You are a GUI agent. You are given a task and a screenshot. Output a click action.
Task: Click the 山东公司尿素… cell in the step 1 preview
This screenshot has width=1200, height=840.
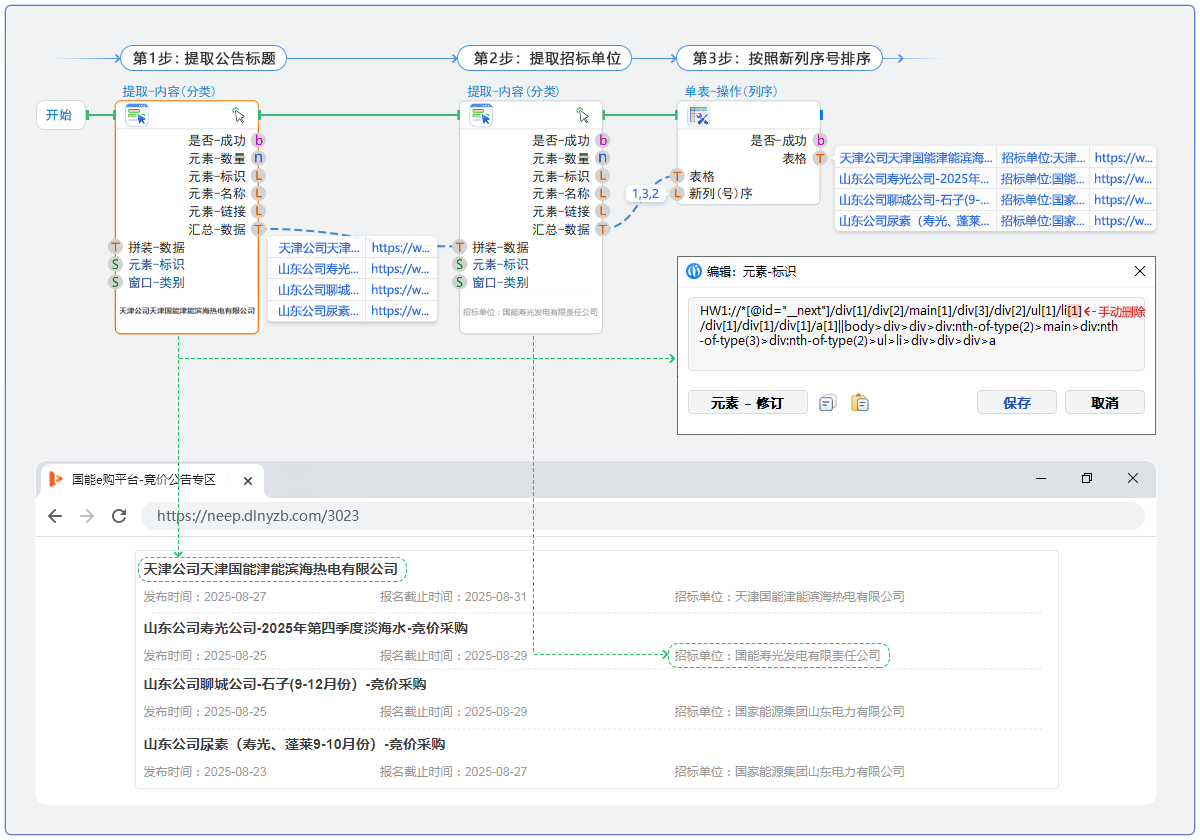[x=317, y=310]
